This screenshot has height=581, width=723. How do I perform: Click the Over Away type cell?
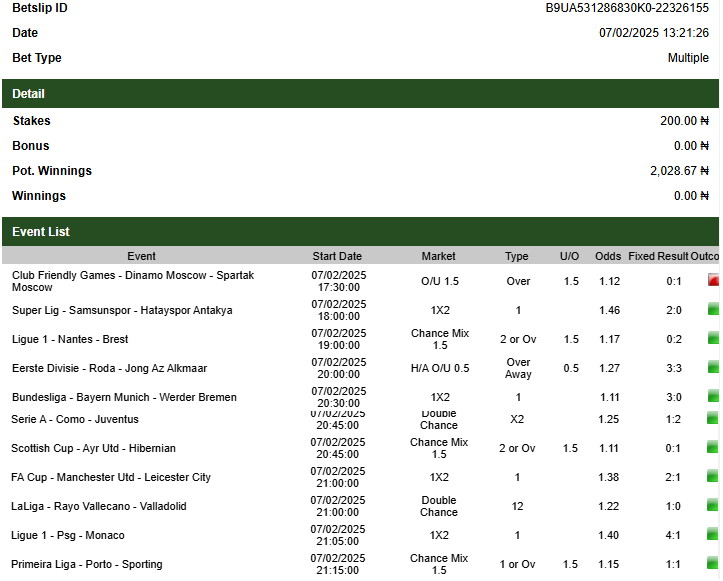click(518, 368)
